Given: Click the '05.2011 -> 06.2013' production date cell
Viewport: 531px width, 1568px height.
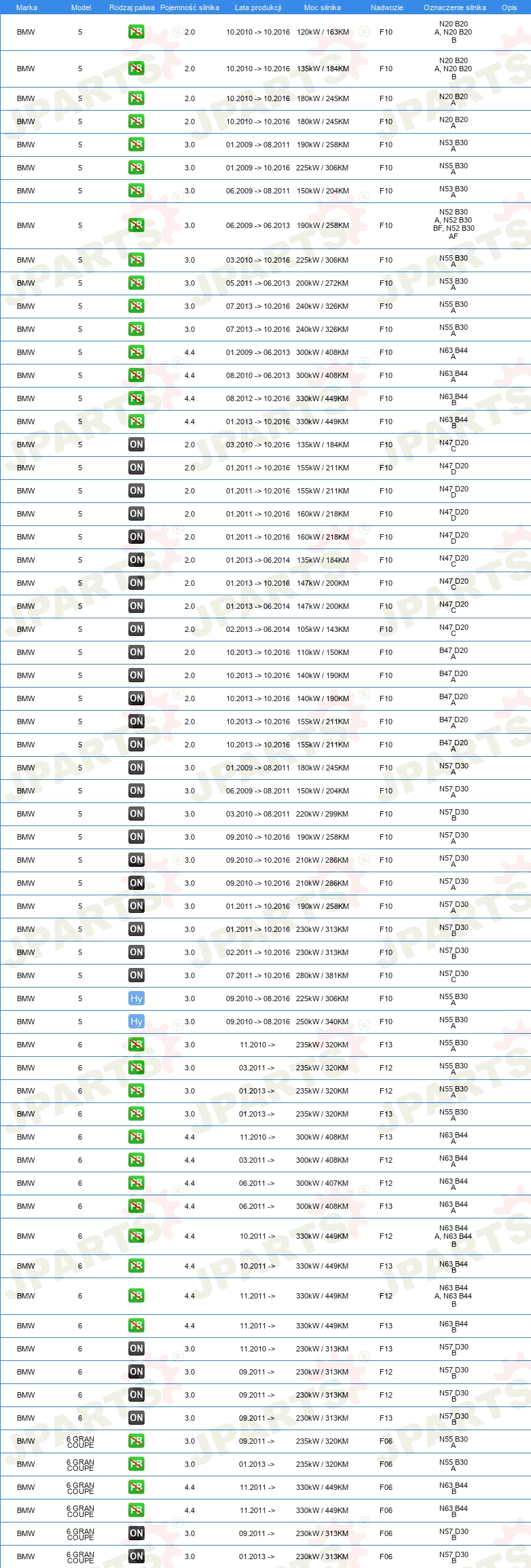Looking at the screenshot, I should tap(258, 283).
